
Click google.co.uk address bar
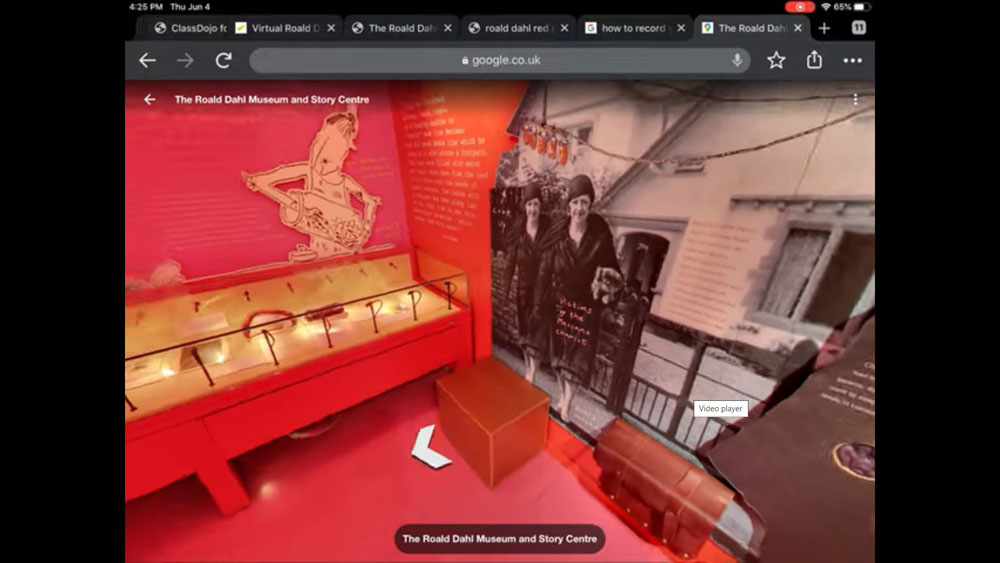pyautogui.click(x=500, y=60)
